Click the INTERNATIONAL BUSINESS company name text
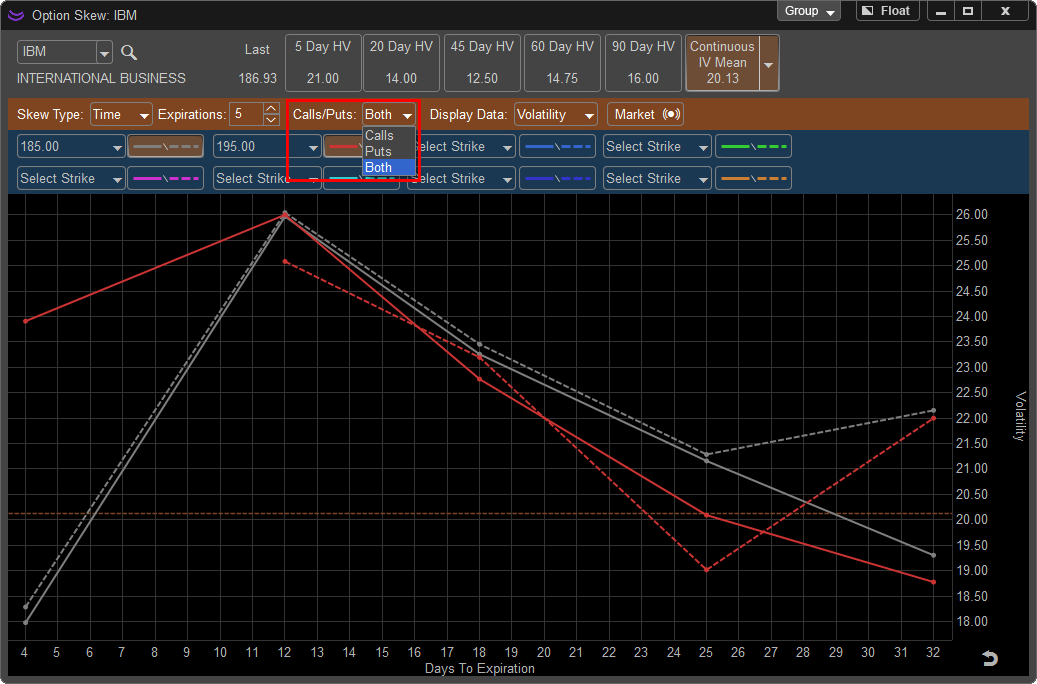Image resolution: width=1037 pixels, height=684 pixels. click(101, 78)
